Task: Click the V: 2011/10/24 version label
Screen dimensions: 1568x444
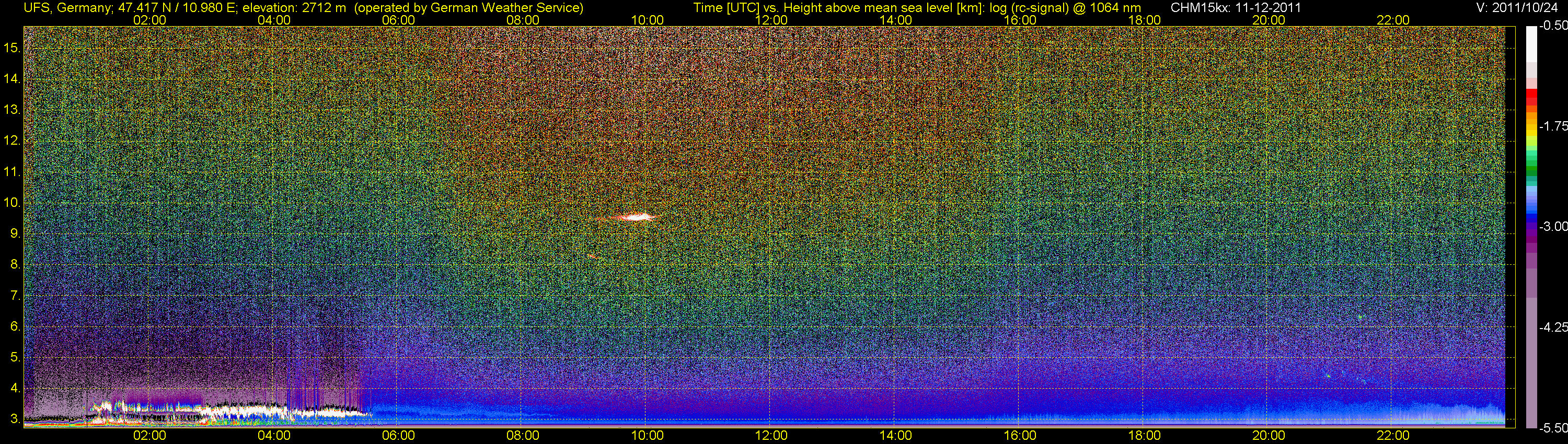Action: (x=1519, y=8)
